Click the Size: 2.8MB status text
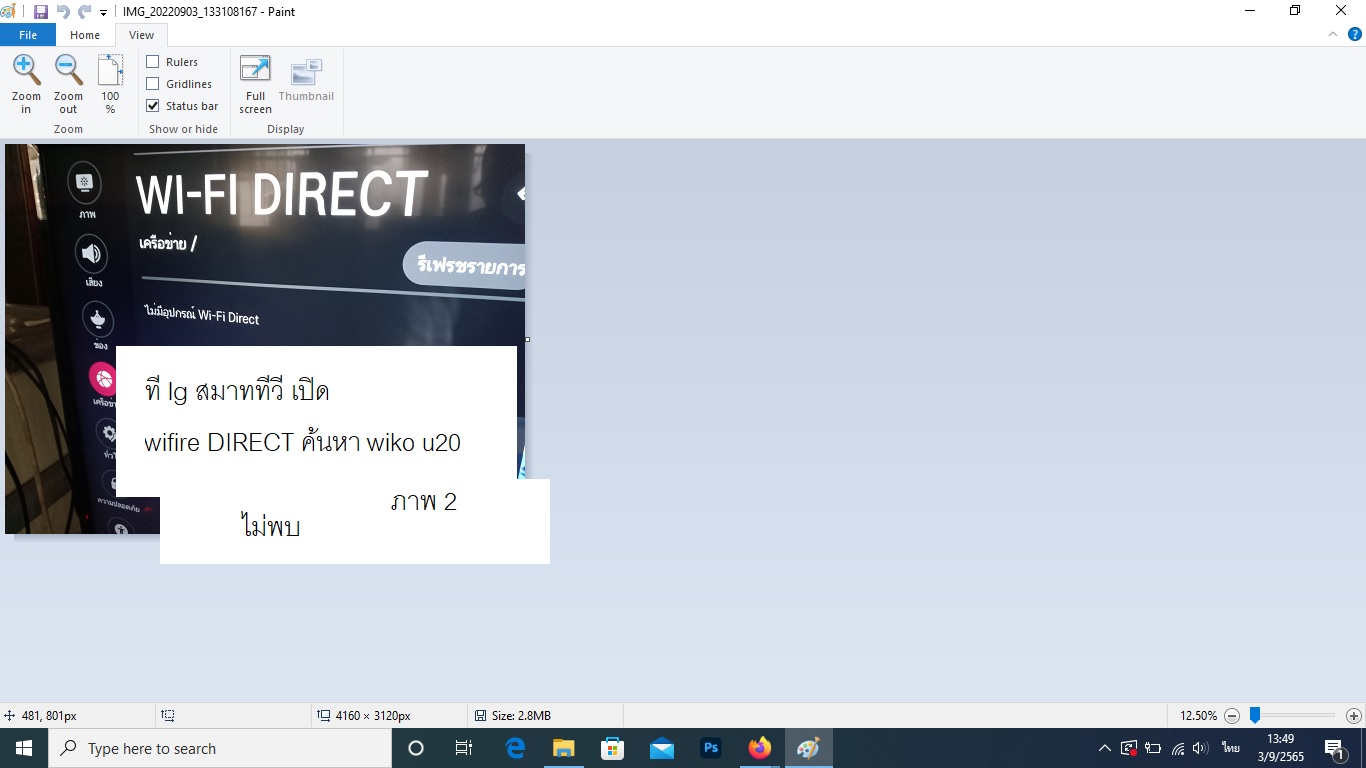This screenshot has height=768, width=1366. pyautogui.click(x=520, y=716)
